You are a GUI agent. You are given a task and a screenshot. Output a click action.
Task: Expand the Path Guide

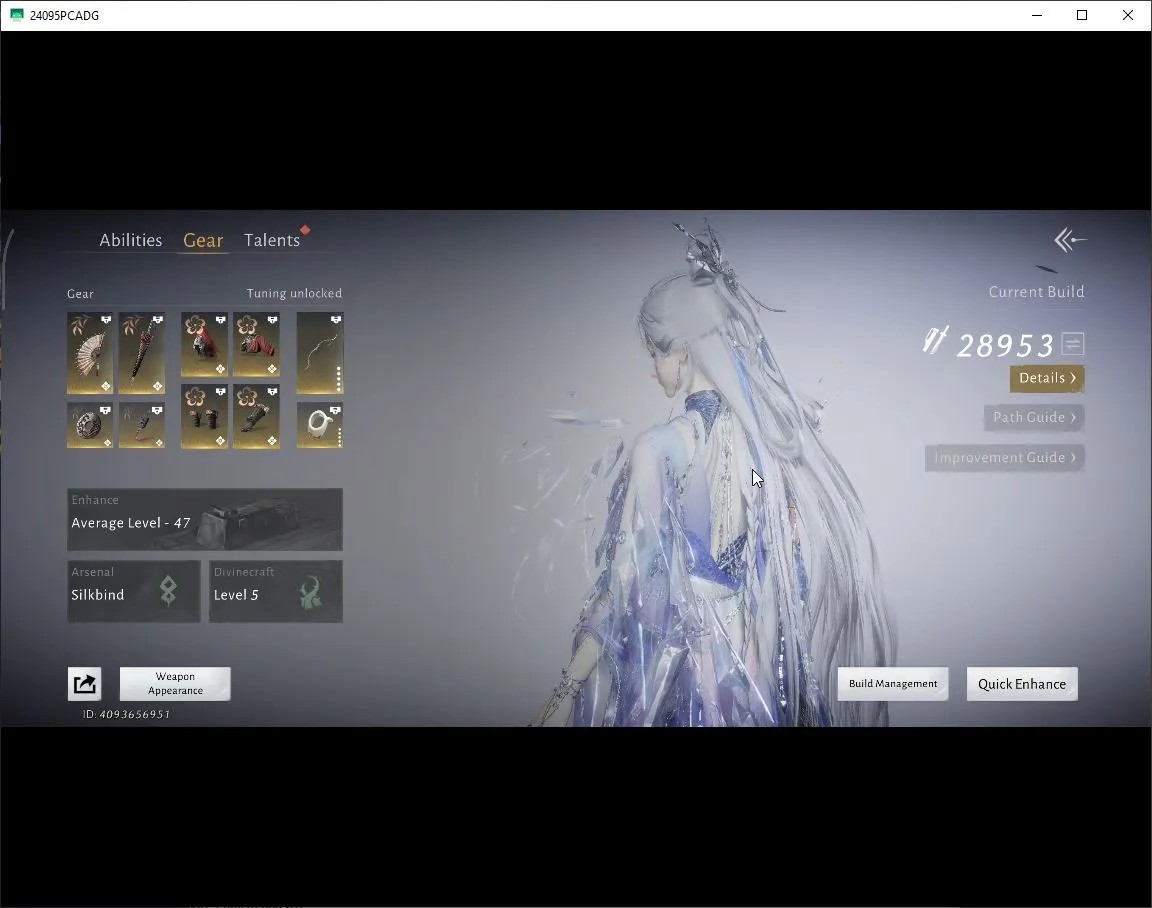point(1034,417)
